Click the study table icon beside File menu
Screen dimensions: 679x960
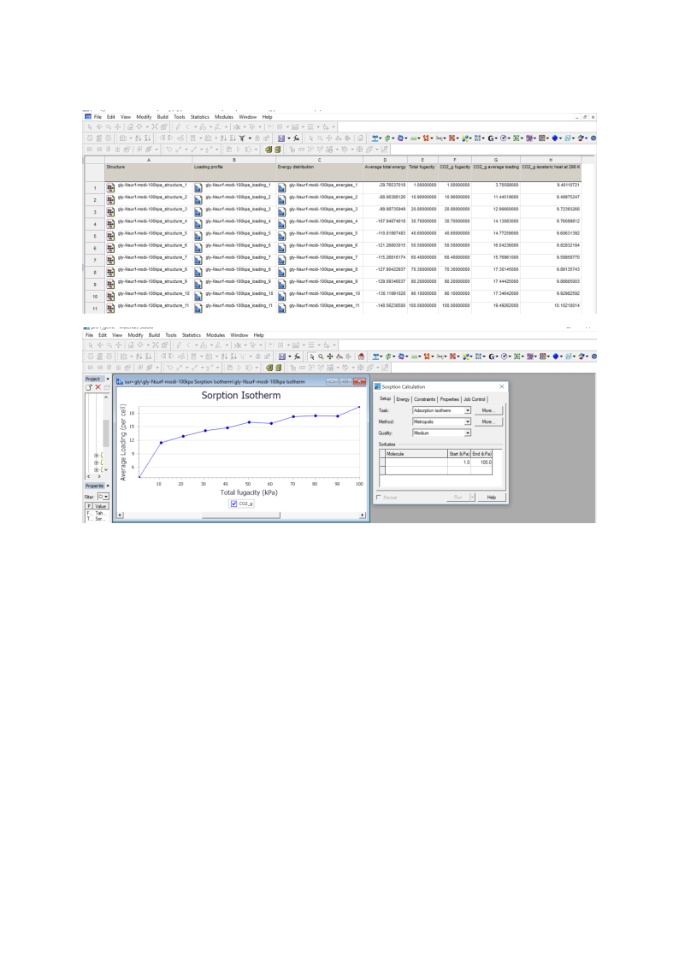(88, 116)
